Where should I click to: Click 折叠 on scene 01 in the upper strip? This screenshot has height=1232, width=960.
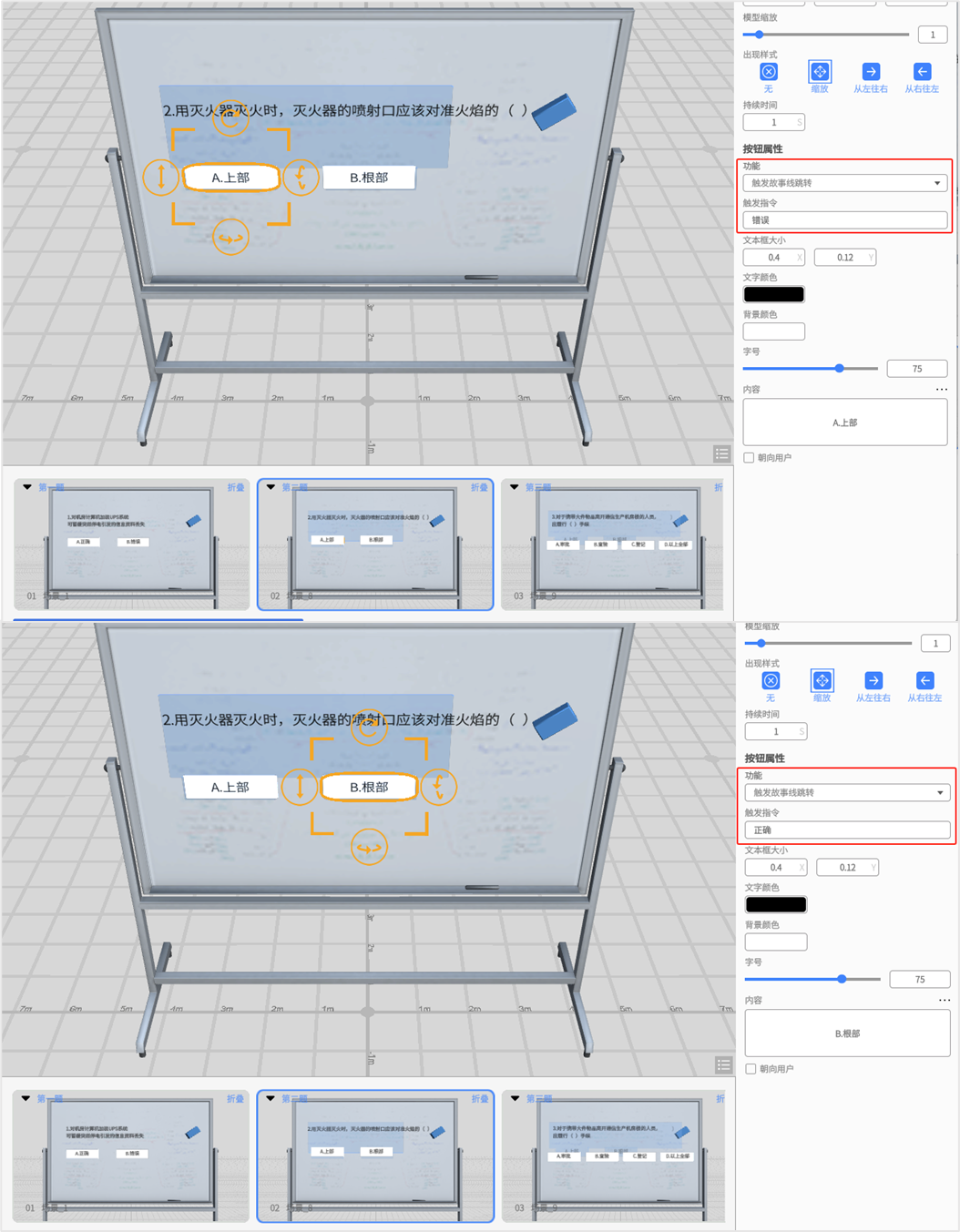[236, 487]
